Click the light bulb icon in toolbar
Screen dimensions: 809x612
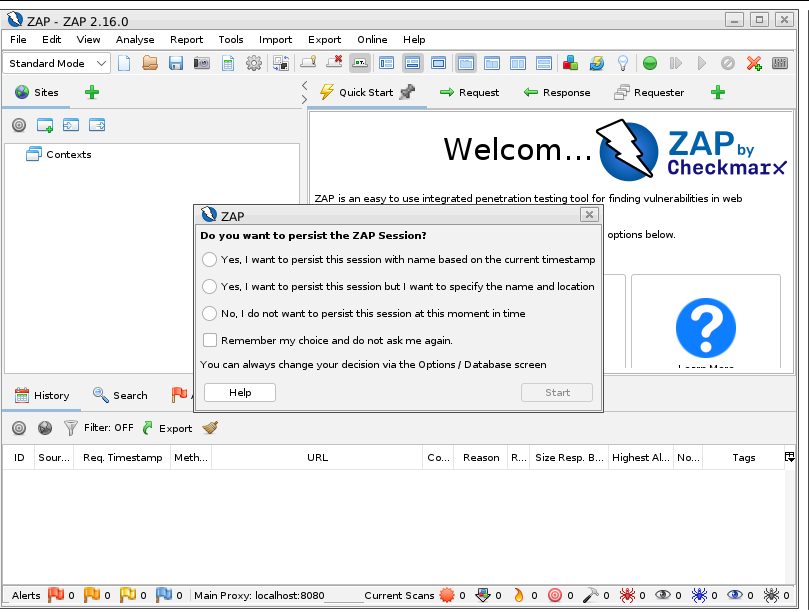[x=622, y=63]
